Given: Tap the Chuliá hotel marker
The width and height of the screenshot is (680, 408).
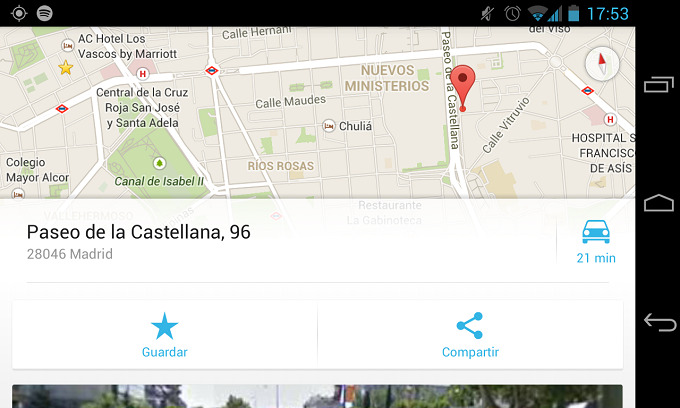Looking at the screenshot, I should pyautogui.click(x=329, y=126).
